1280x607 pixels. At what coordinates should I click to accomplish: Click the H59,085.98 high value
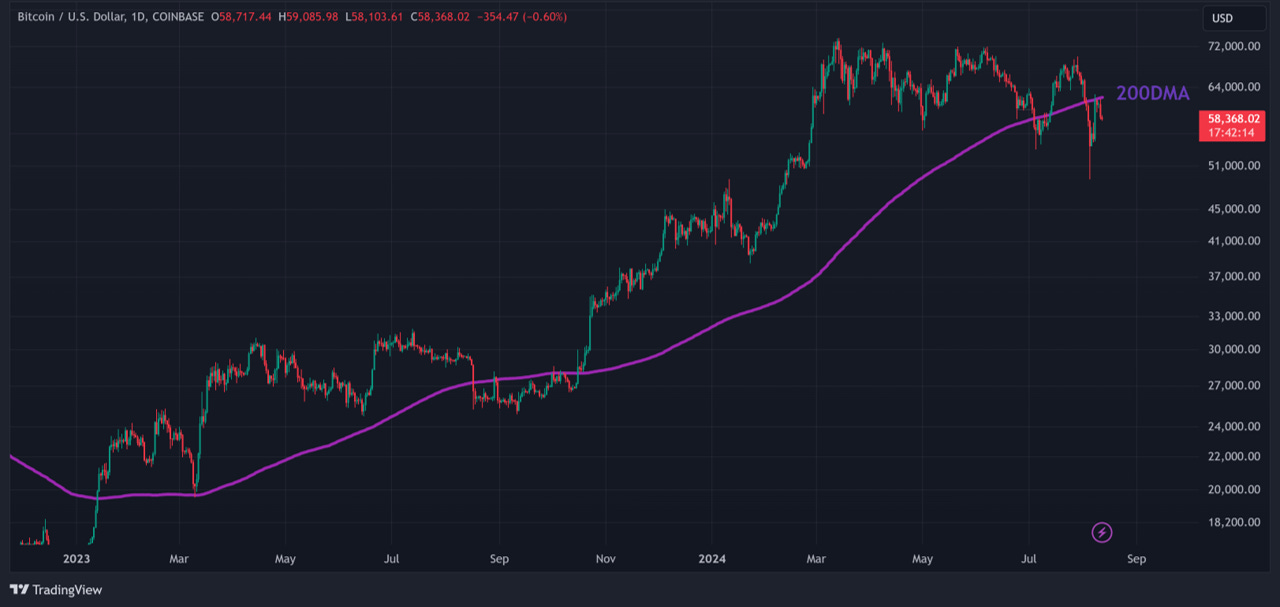pyautogui.click(x=307, y=17)
